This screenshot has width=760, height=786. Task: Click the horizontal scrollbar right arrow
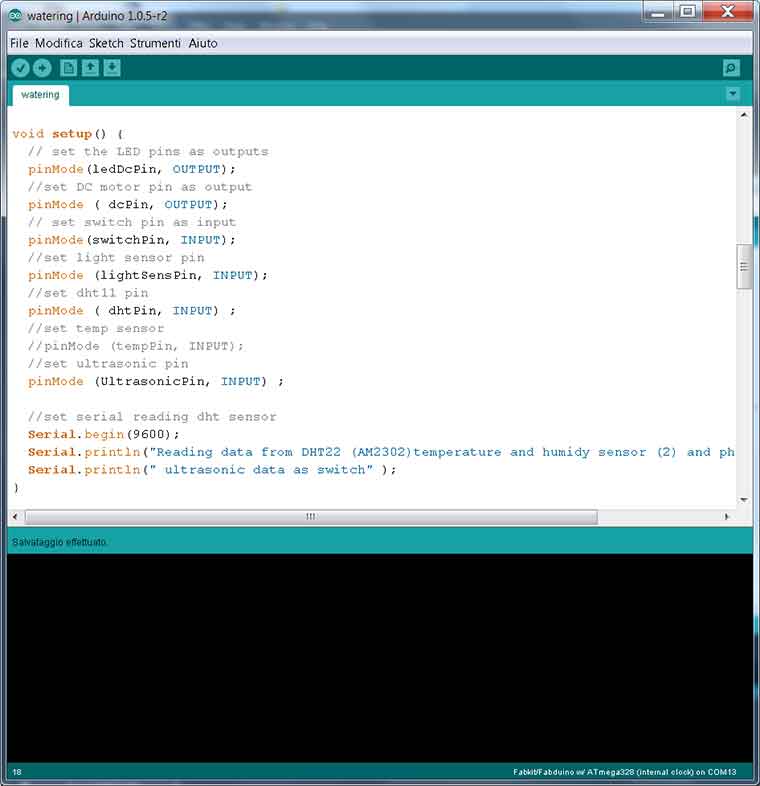pos(726,516)
